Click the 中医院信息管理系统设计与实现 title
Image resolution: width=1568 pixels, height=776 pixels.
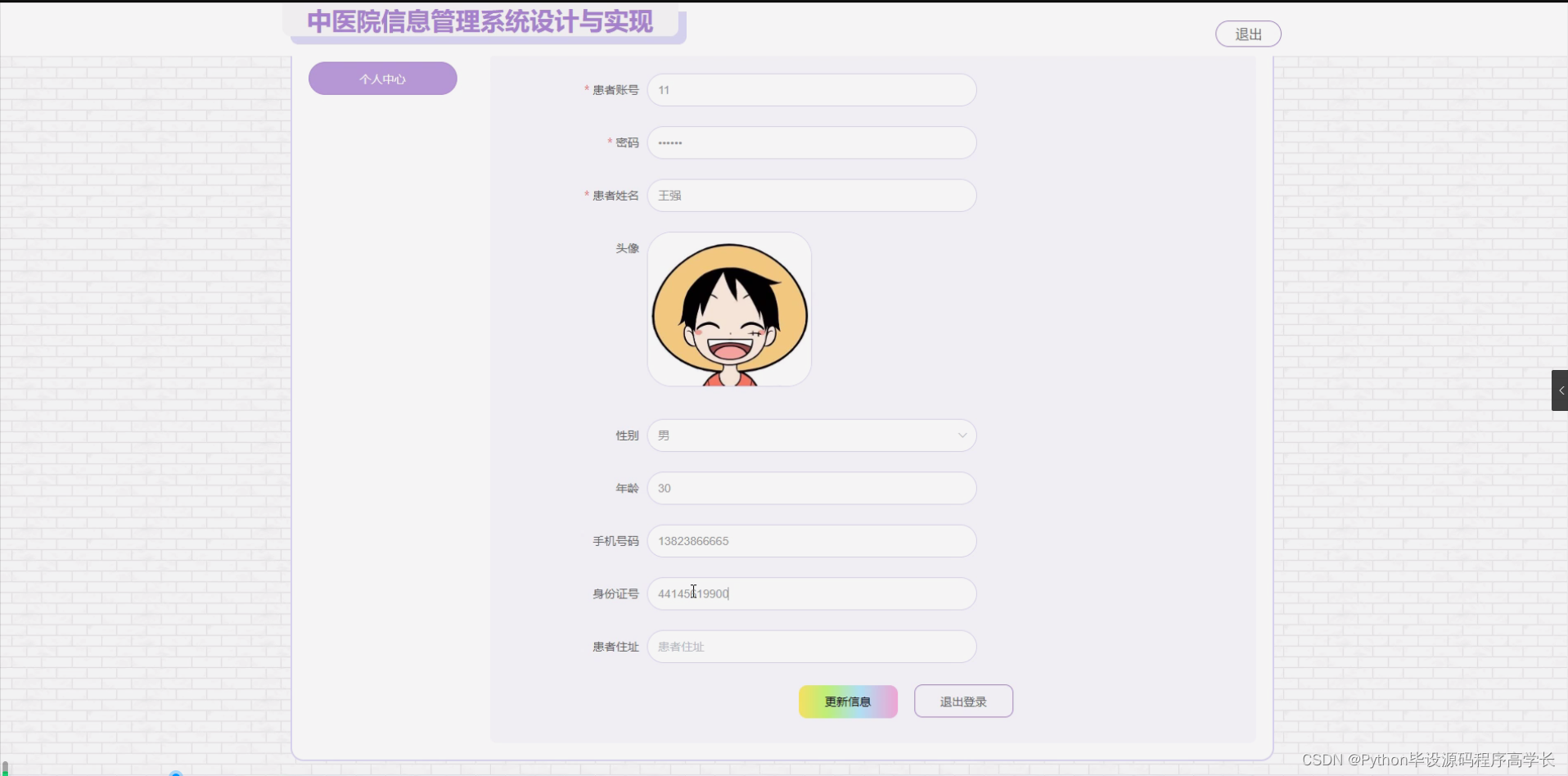point(480,22)
